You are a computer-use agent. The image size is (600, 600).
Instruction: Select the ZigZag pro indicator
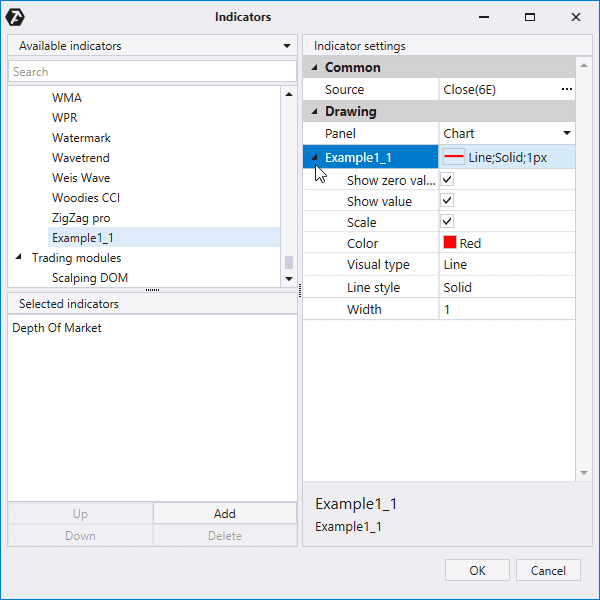81,217
